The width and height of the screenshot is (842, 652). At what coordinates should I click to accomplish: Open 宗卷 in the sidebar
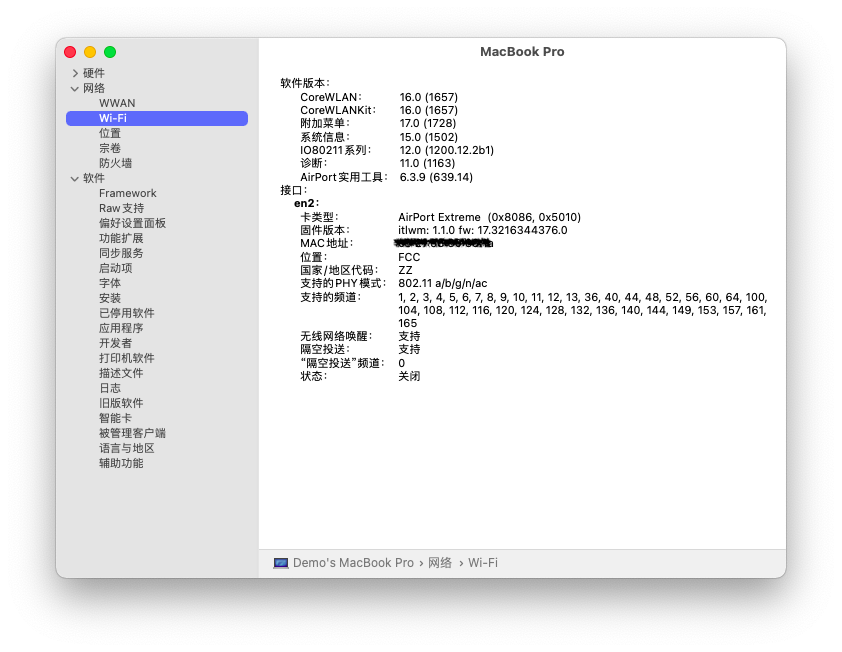click(x=110, y=148)
